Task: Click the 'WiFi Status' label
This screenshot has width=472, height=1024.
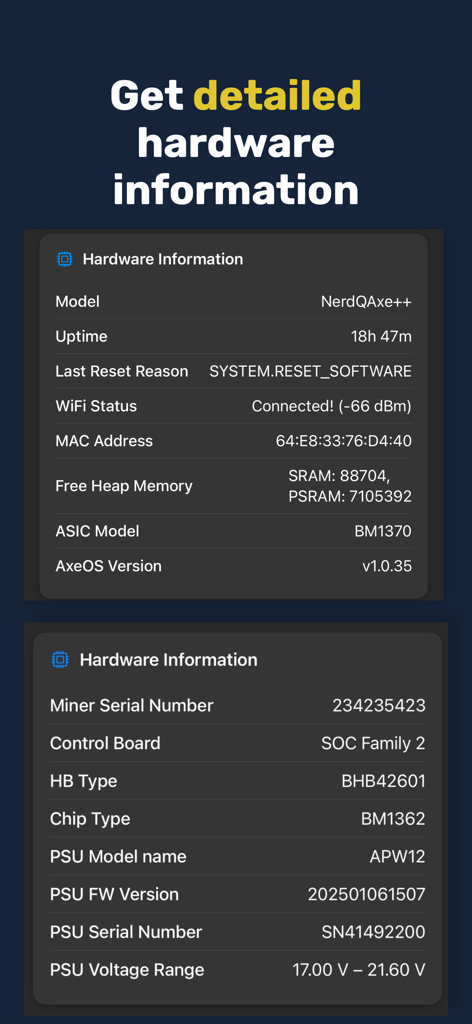Action: point(96,406)
